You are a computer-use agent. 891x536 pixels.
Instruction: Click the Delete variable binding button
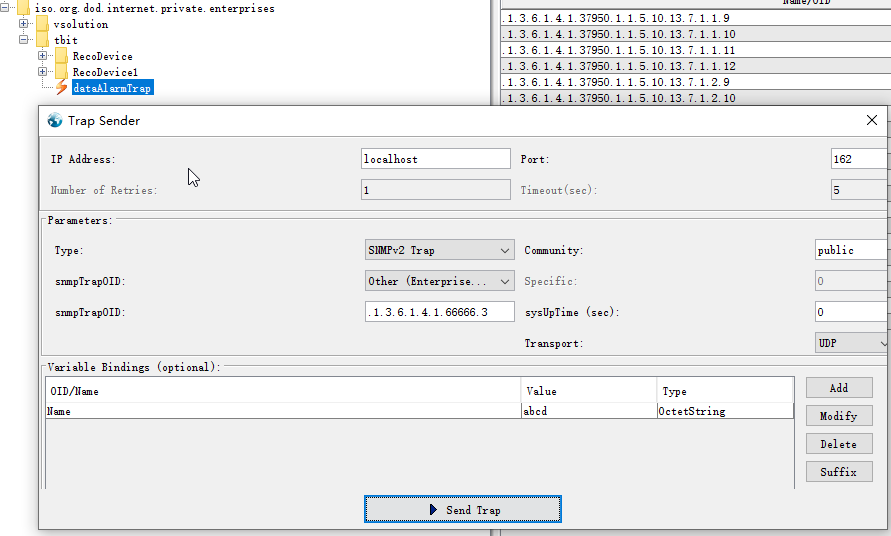[839, 444]
